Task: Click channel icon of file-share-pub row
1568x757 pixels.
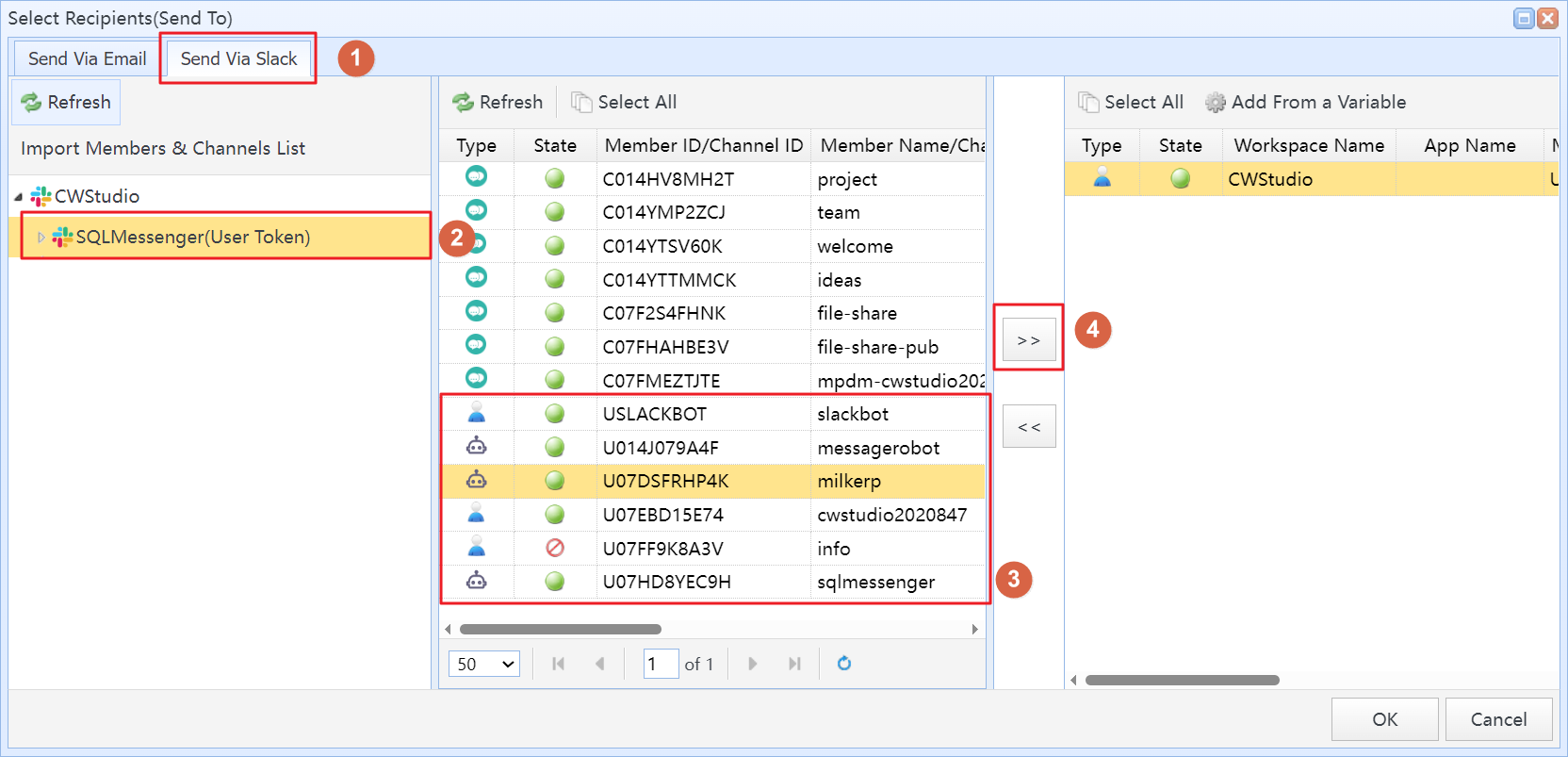Action: tap(477, 344)
